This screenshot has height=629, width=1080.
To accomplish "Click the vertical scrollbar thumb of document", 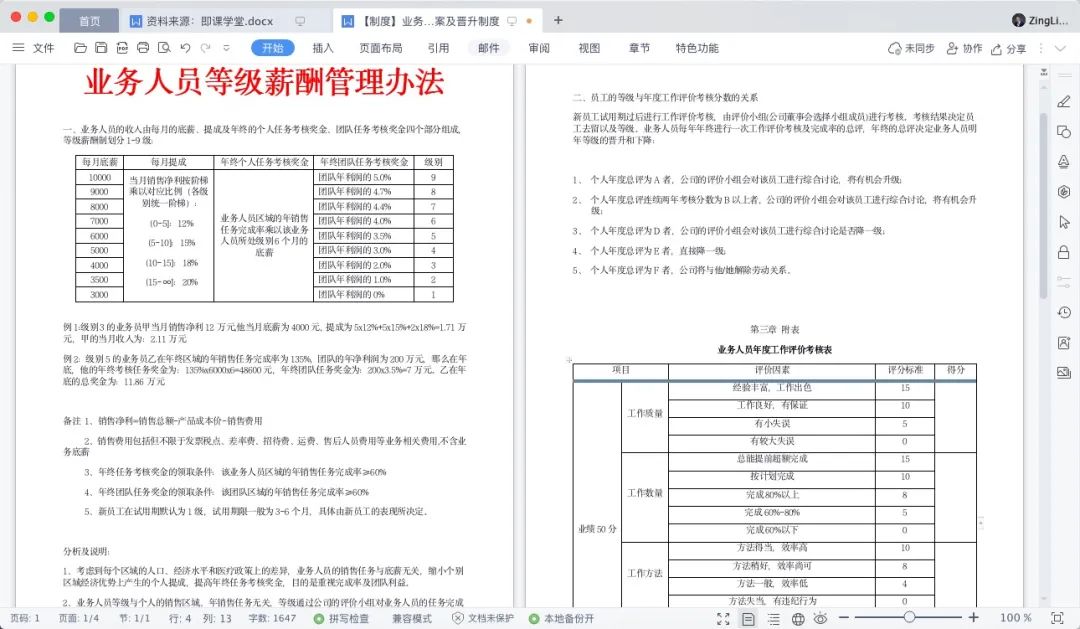I will [1043, 207].
